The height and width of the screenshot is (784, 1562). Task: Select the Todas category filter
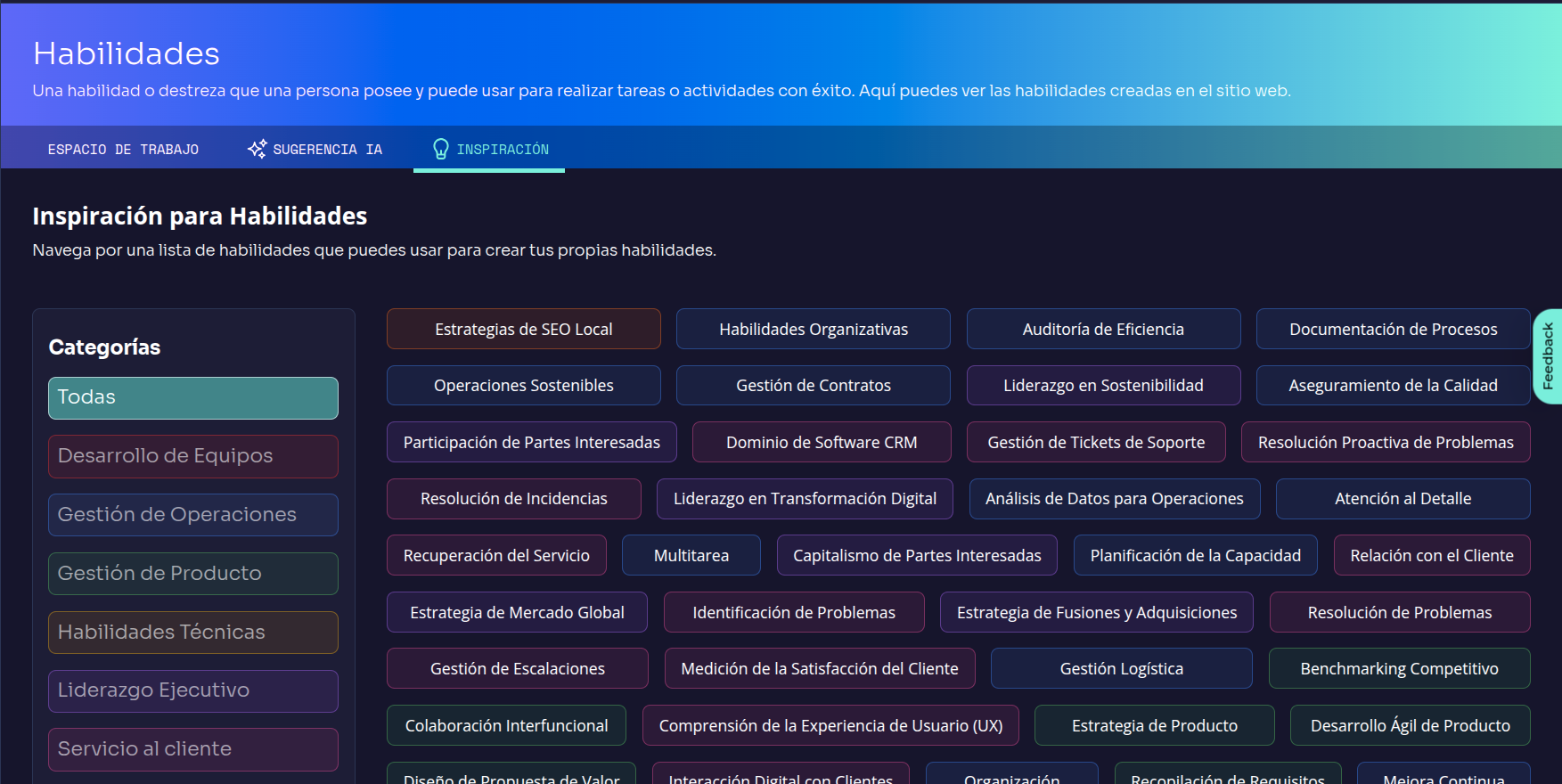[193, 397]
